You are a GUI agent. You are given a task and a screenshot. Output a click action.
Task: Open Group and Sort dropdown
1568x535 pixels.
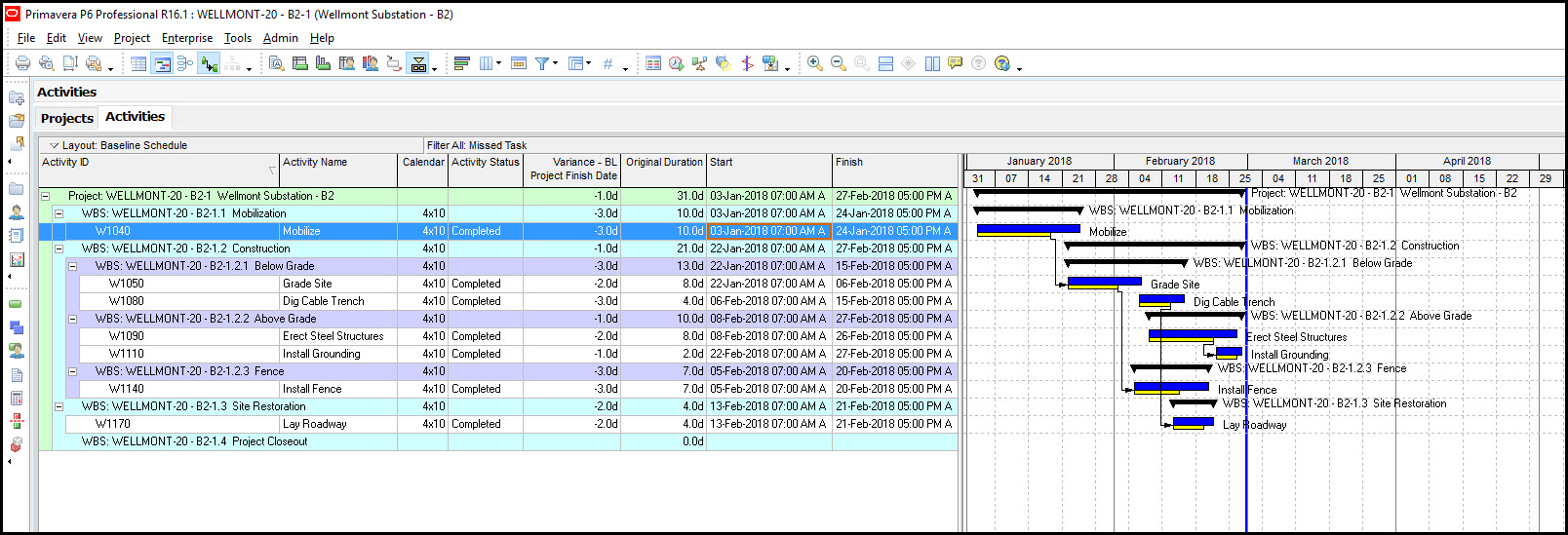579,63
